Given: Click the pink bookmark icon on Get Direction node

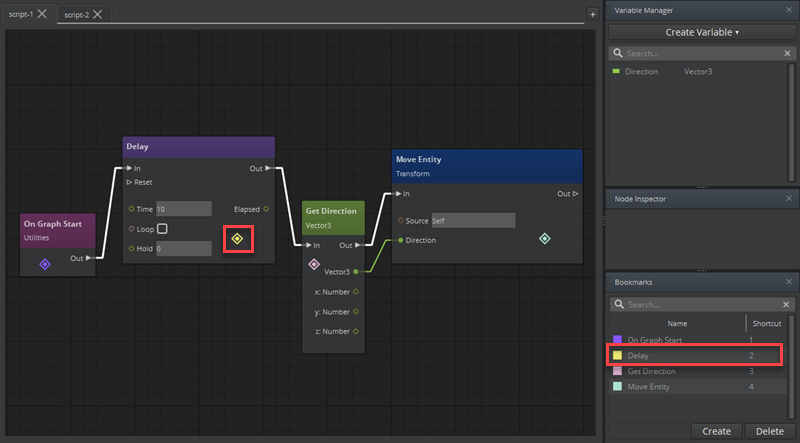Looking at the screenshot, I should pos(314,264).
